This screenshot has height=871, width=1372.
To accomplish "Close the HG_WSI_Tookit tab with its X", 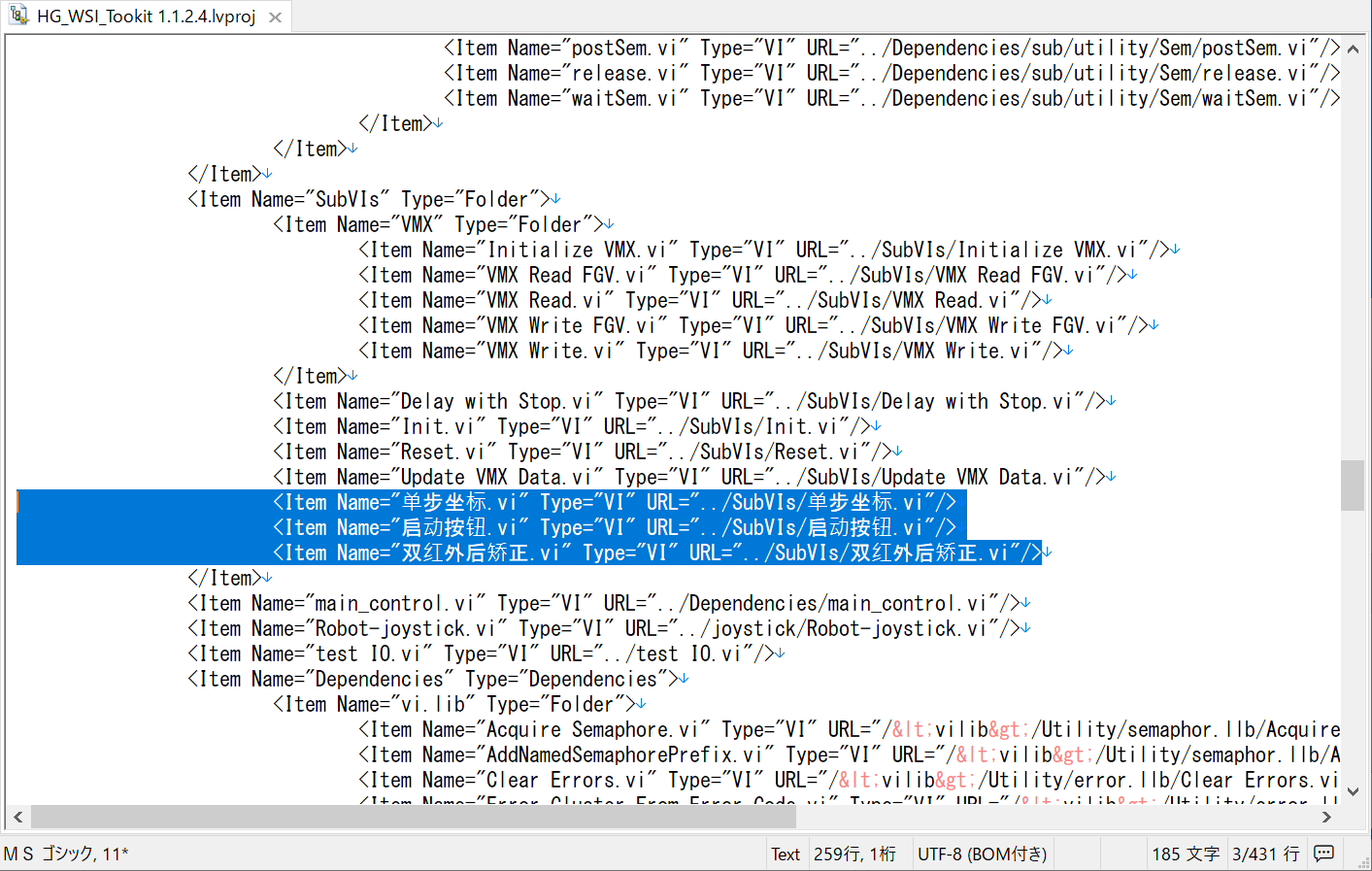I will click(274, 16).
